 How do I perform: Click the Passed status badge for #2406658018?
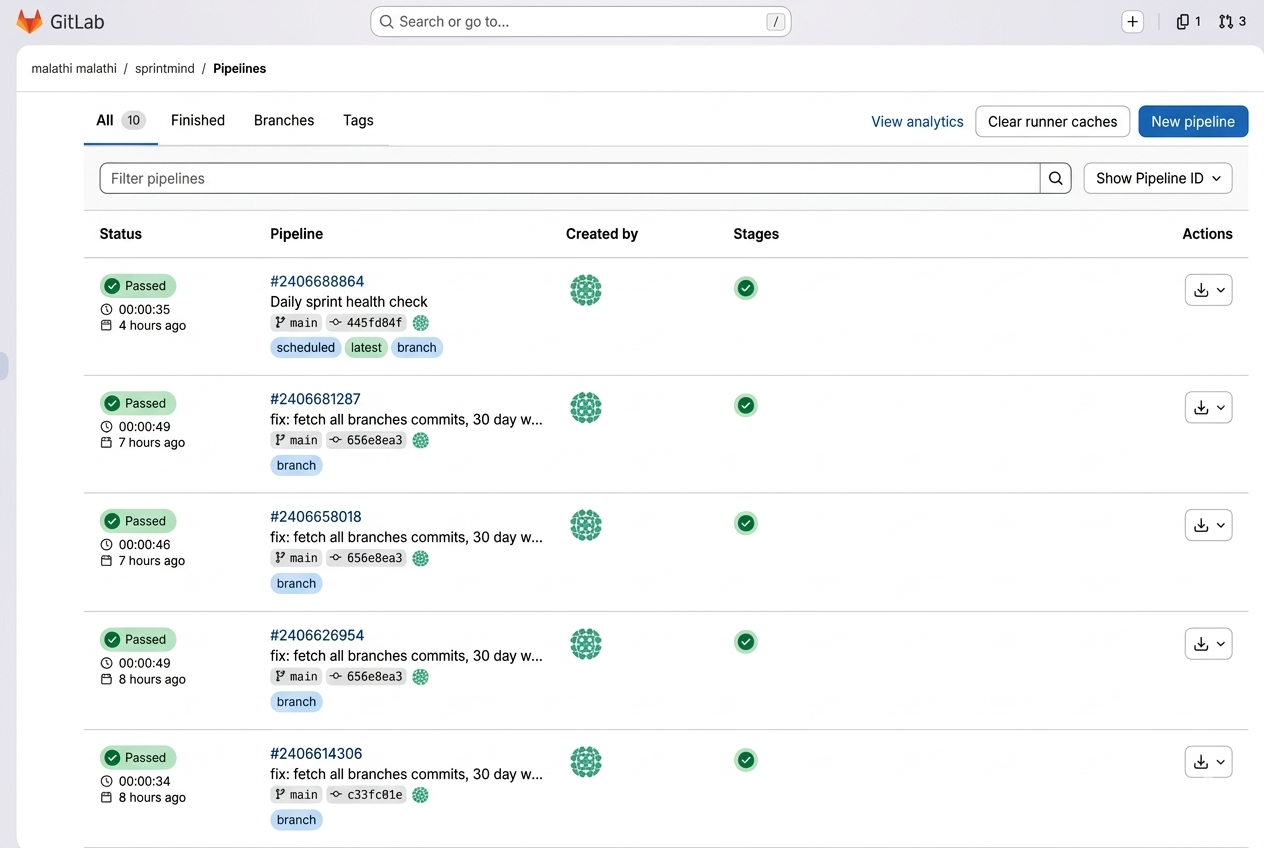coord(138,521)
